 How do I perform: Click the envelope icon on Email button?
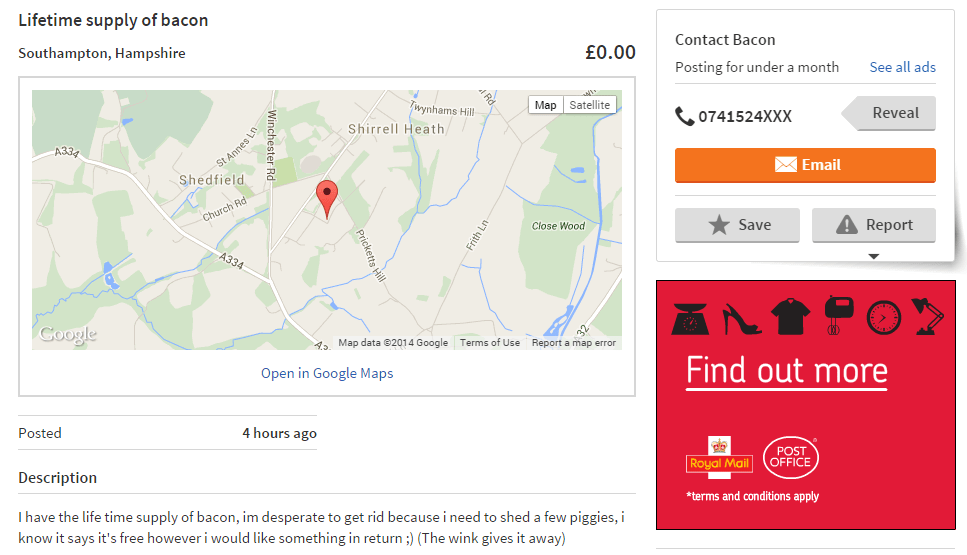pos(786,165)
